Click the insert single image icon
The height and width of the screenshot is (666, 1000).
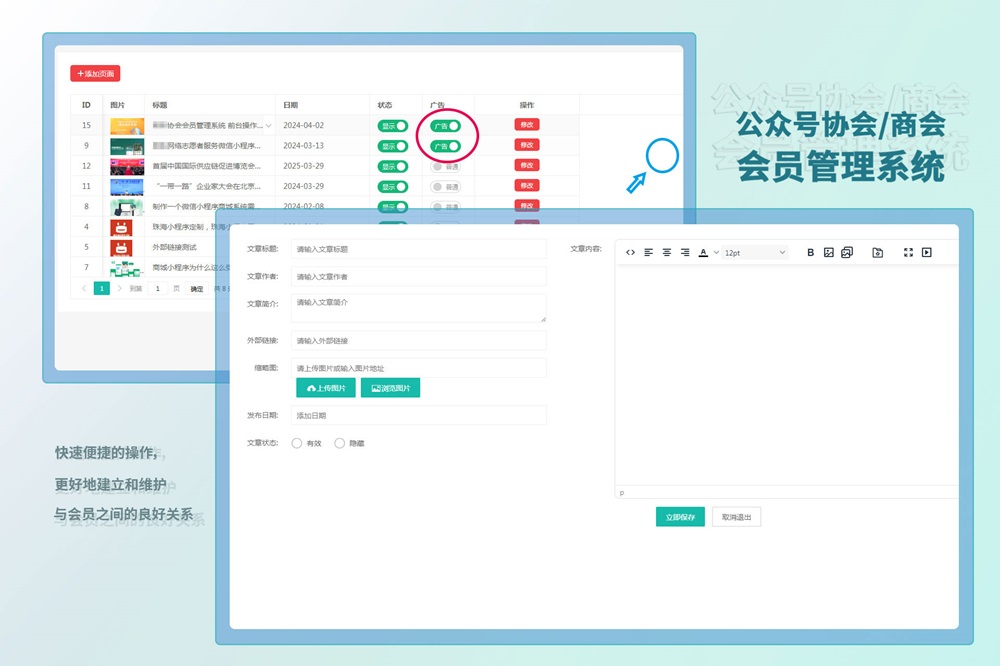(829, 253)
